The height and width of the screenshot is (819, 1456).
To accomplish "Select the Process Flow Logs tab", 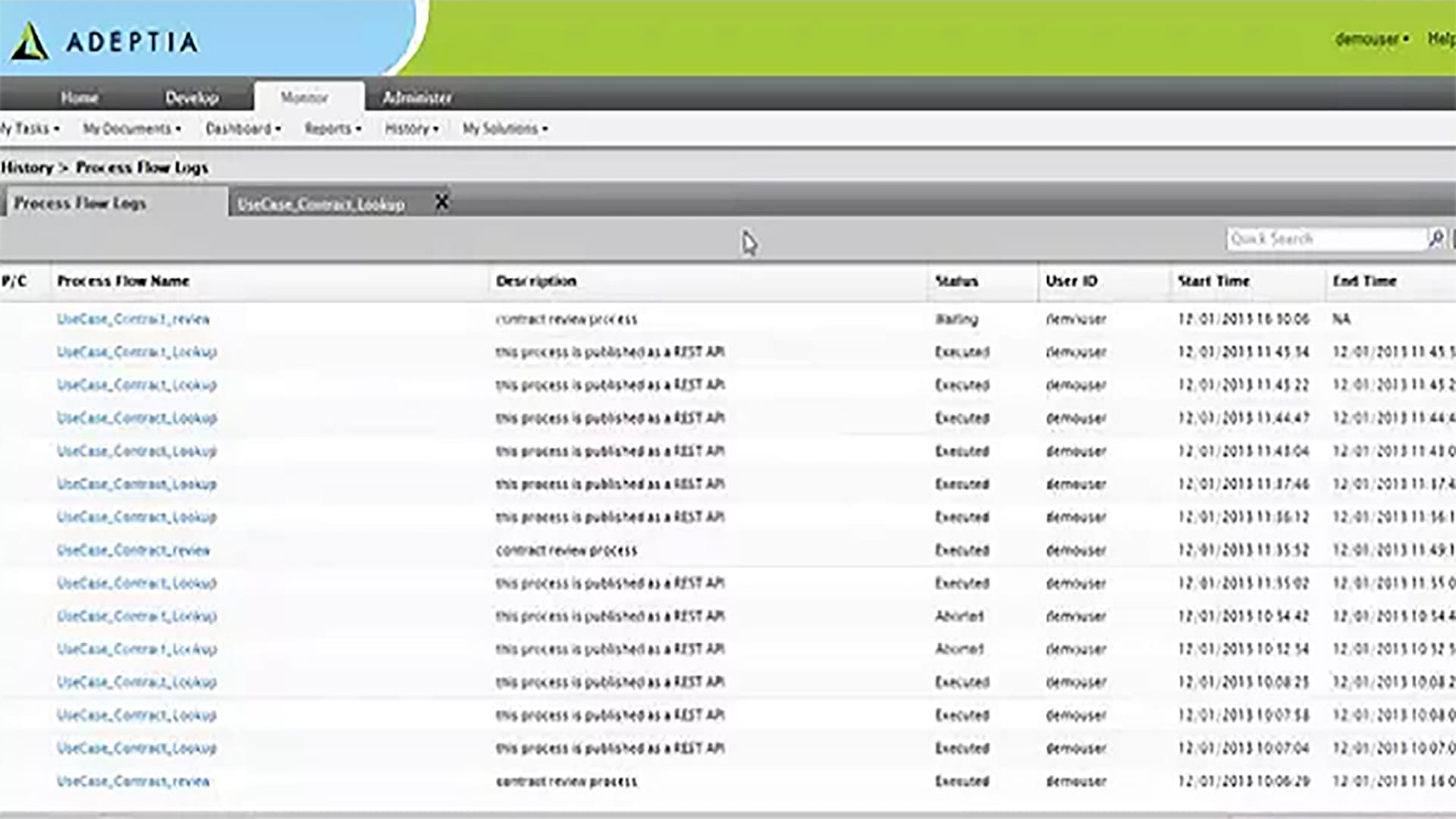I will [80, 203].
